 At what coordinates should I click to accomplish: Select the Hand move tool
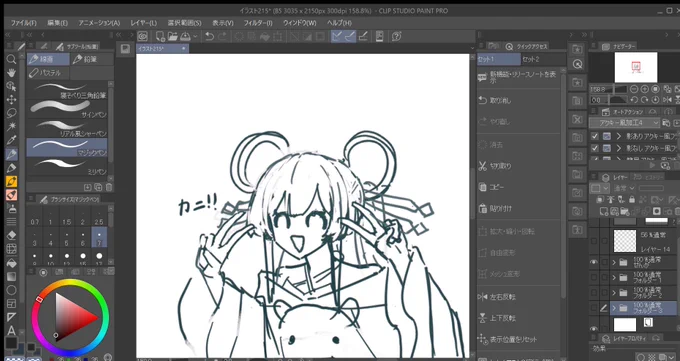pyautogui.click(x=11, y=73)
